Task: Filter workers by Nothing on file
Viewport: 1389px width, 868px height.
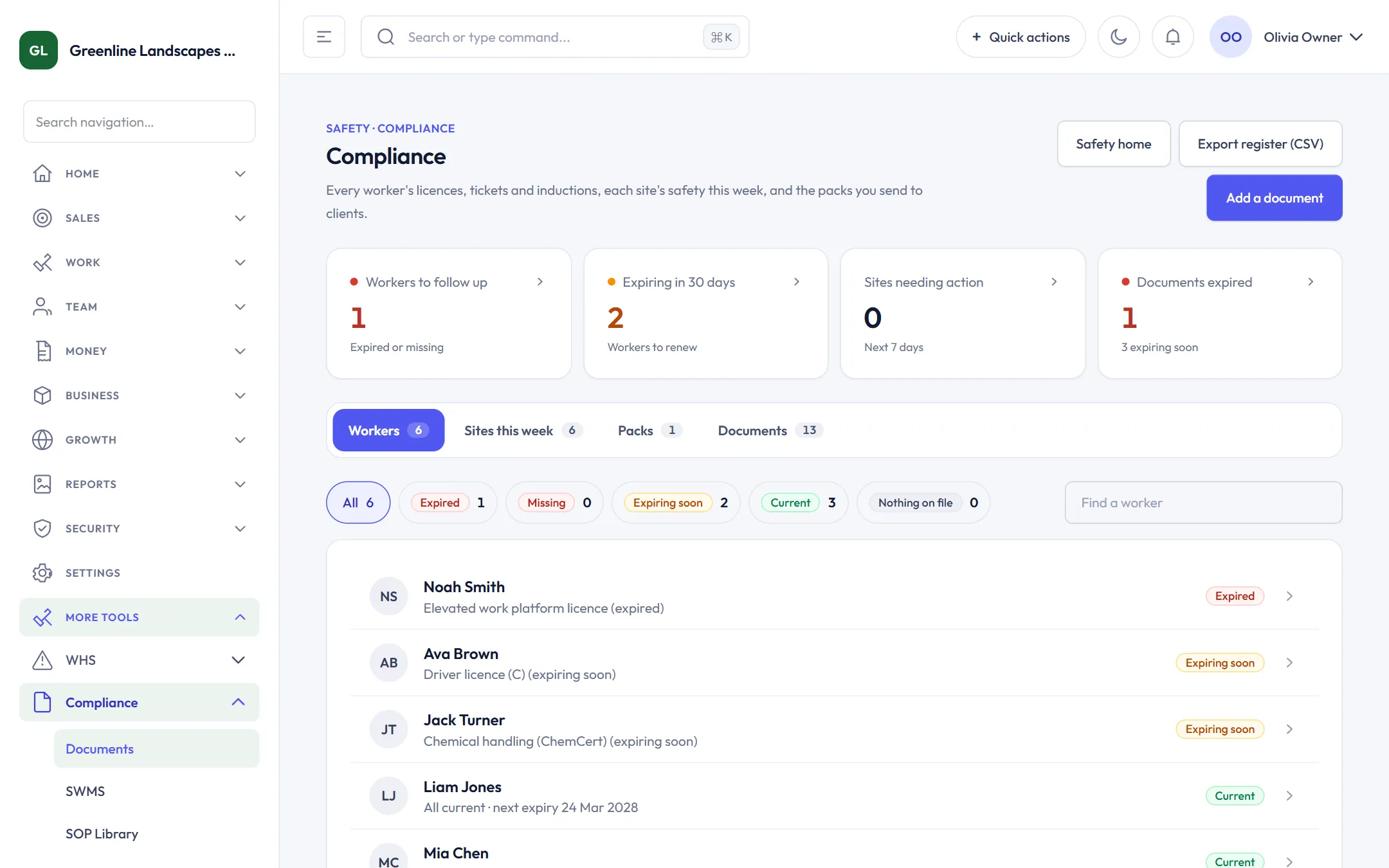Action: (923, 502)
